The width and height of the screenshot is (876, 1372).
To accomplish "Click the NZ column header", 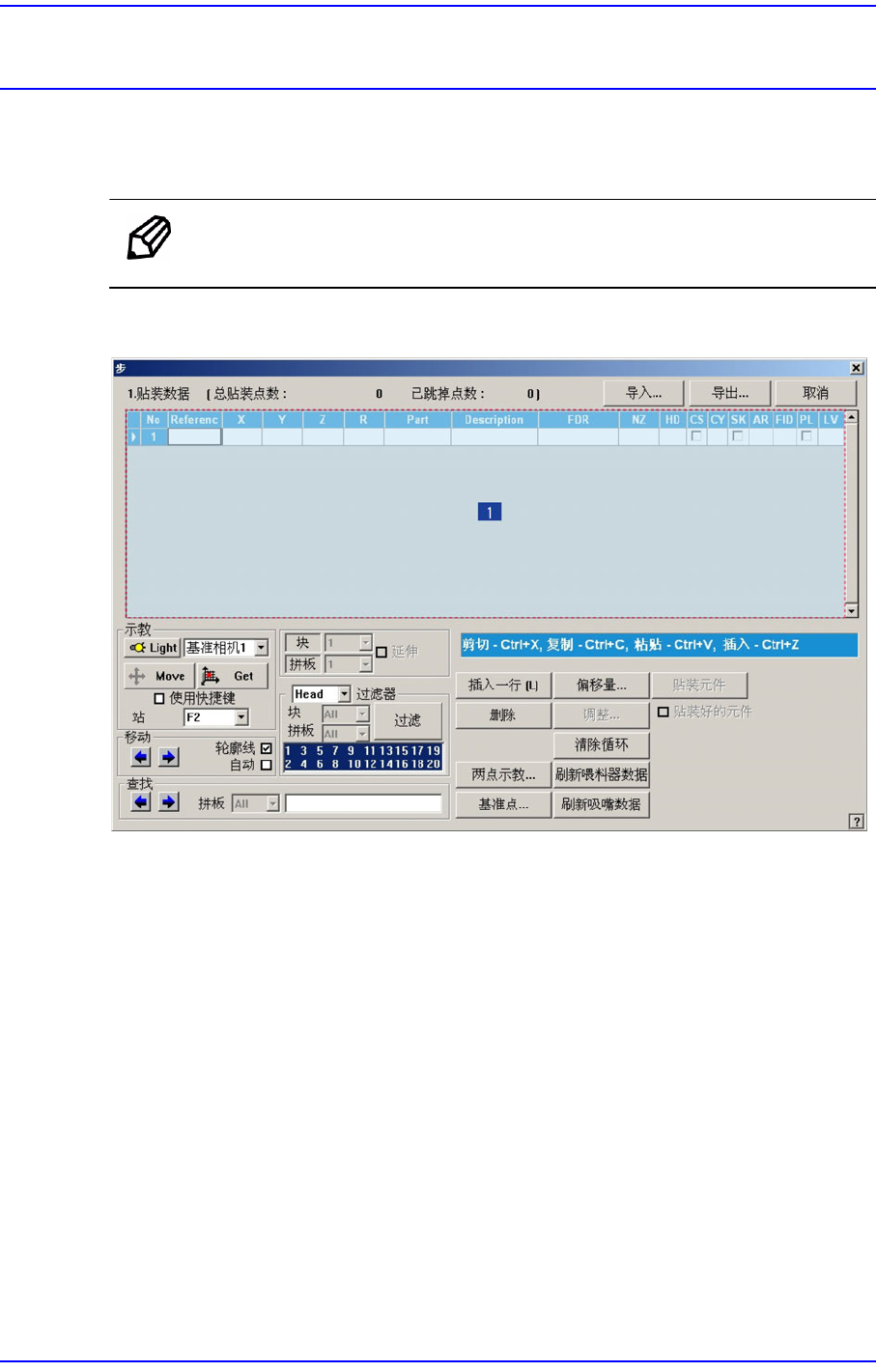I will (638, 420).
